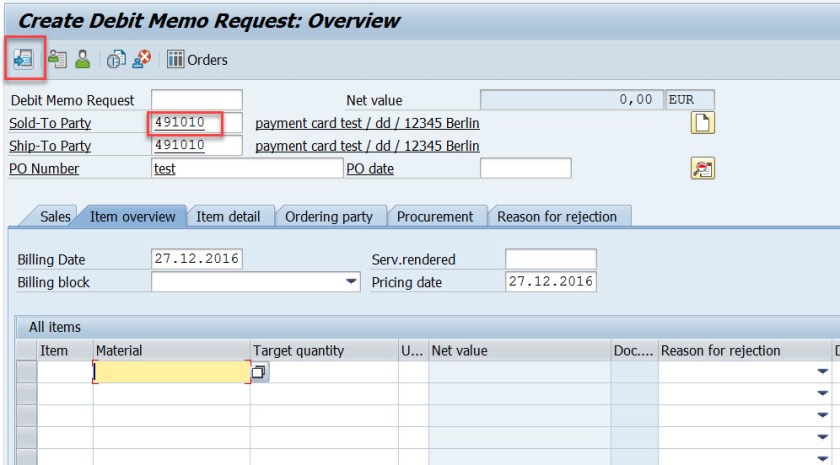
Task: Click the Sold-To Party address link
Action: coord(367,123)
